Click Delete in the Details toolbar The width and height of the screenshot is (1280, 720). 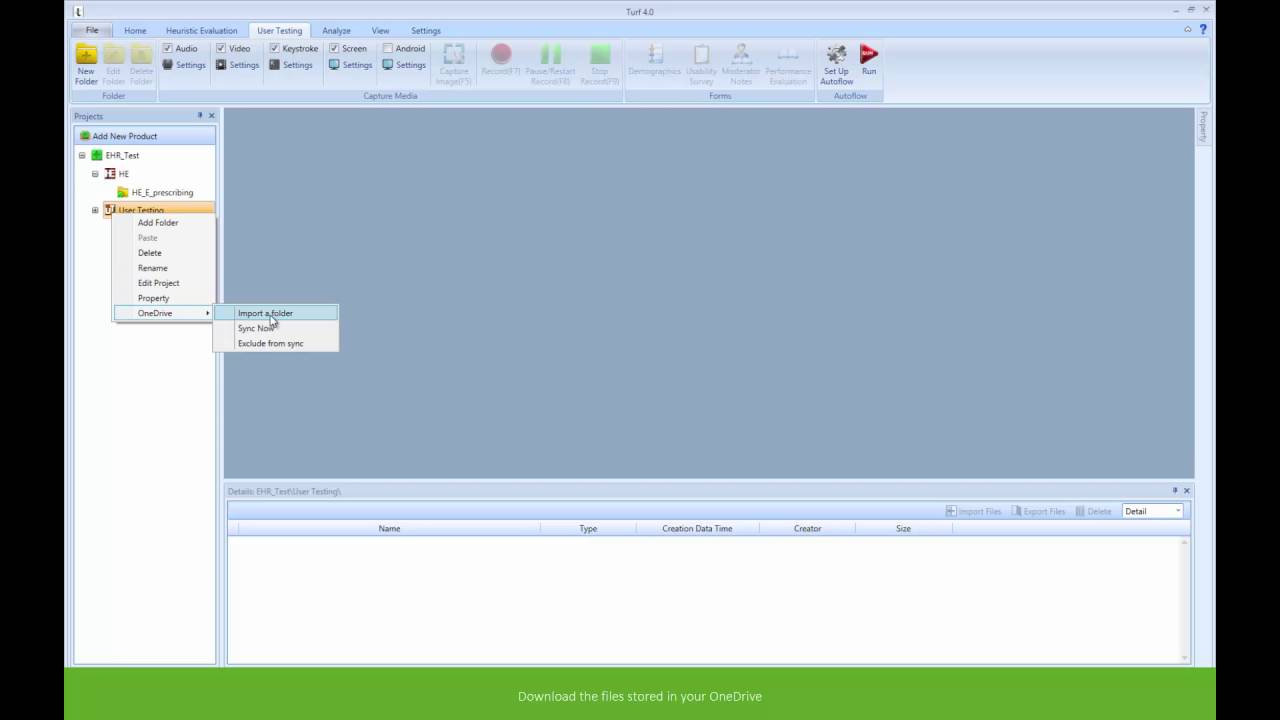click(x=1093, y=511)
